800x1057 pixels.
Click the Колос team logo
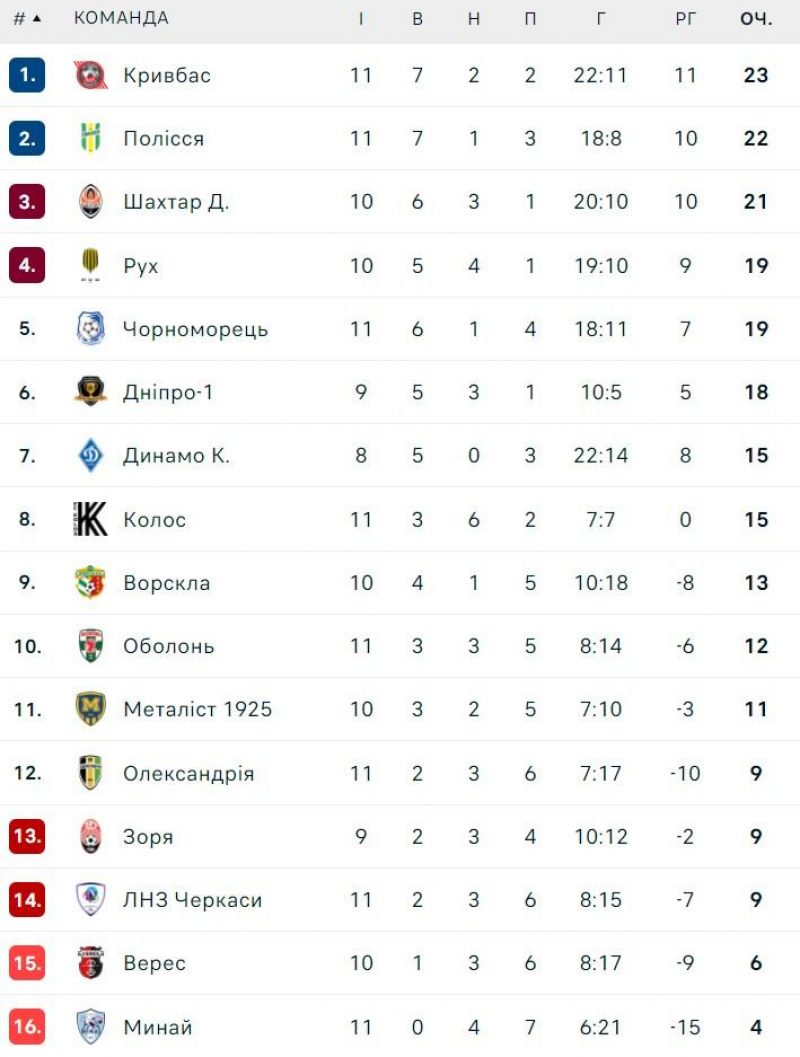(90, 519)
